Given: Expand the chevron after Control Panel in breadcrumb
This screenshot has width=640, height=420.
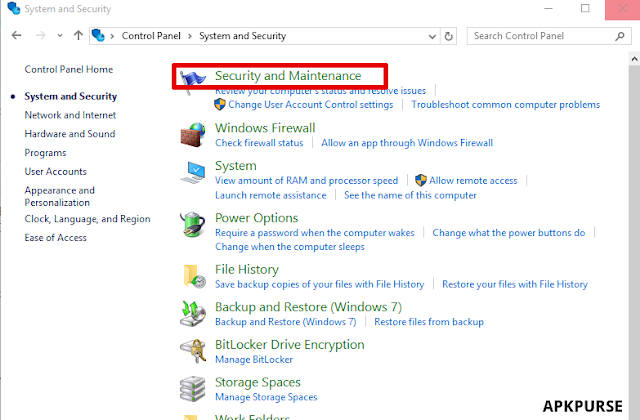Looking at the screenshot, I should pyautogui.click(x=190, y=36).
